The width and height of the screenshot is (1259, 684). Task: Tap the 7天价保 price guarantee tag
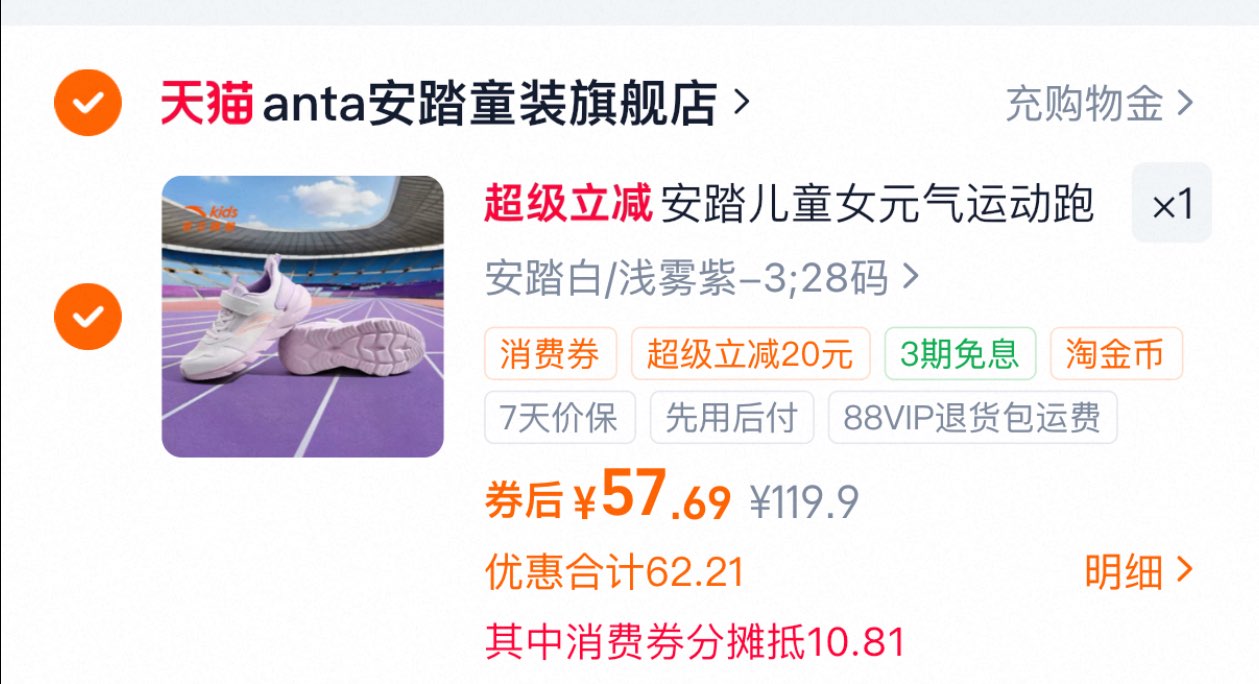pos(560,417)
